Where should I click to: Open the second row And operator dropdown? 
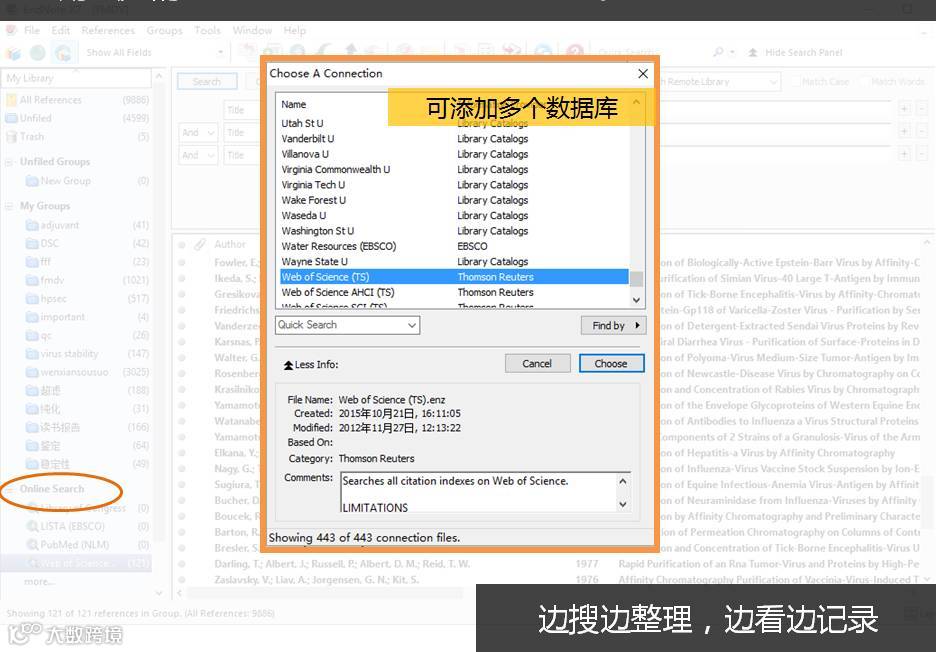tap(199, 133)
